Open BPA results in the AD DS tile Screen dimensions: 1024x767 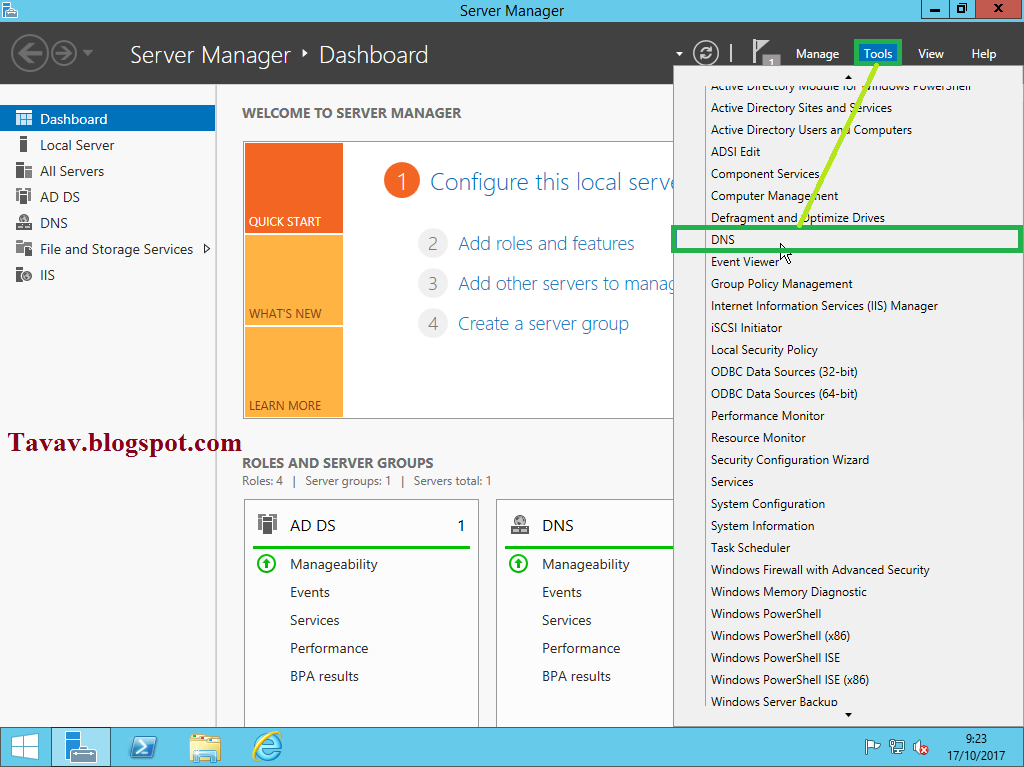click(325, 676)
